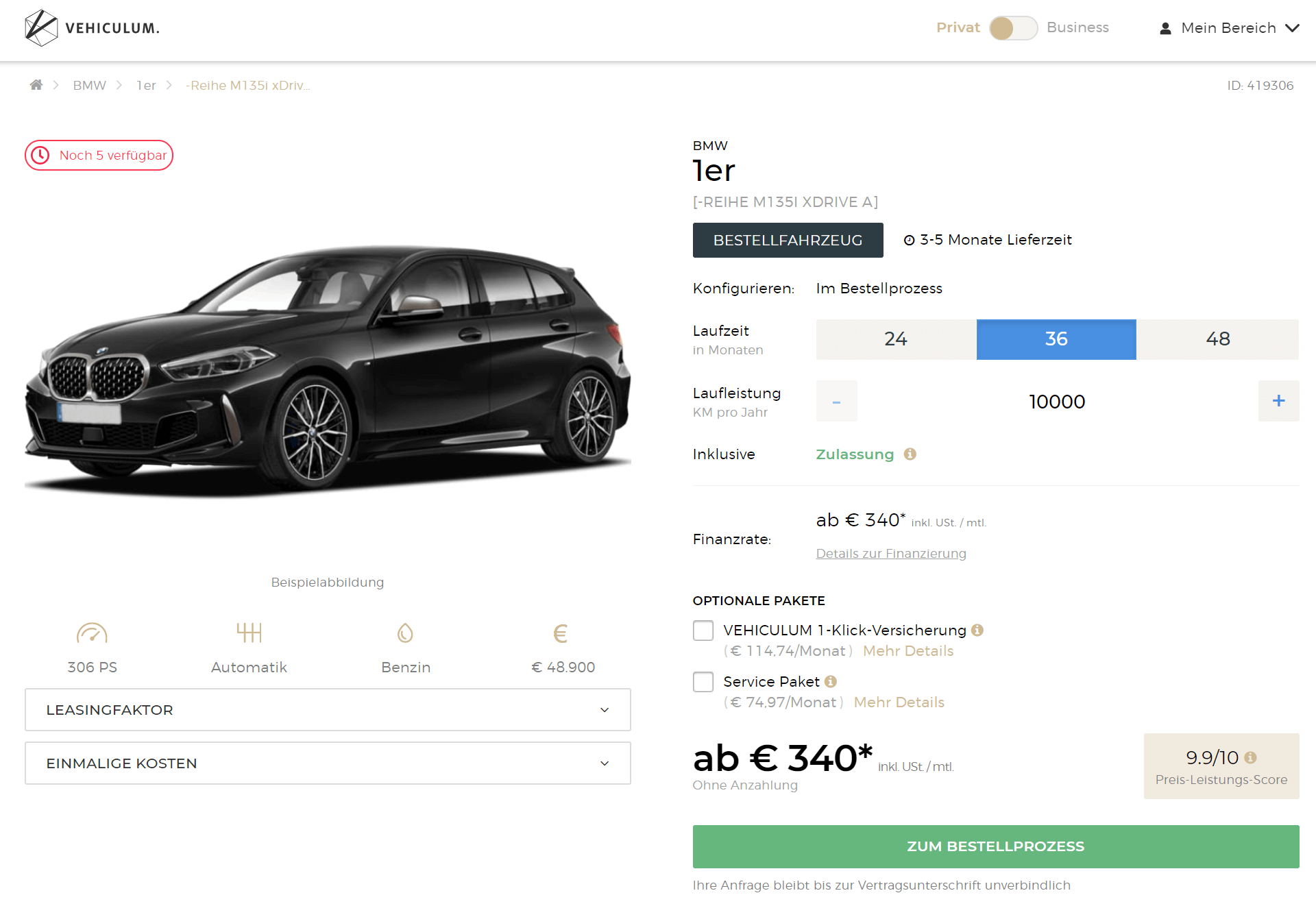The width and height of the screenshot is (1316, 906).
Task: Toggle Privat/Business switch
Action: click(1014, 28)
